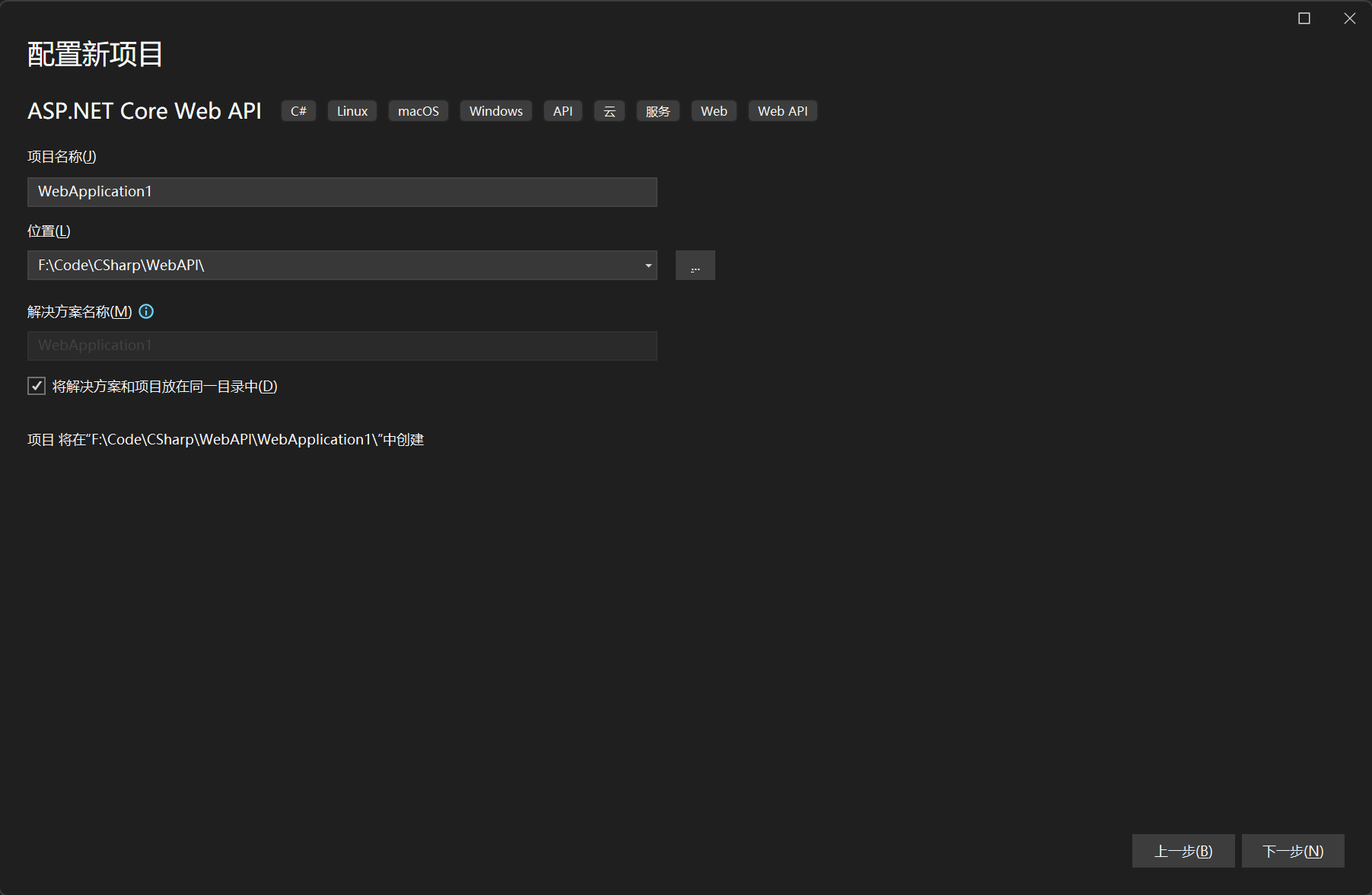1372x895 pixels.
Task: Click the 配置新项目 title
Action: click(x=95, y=54)
